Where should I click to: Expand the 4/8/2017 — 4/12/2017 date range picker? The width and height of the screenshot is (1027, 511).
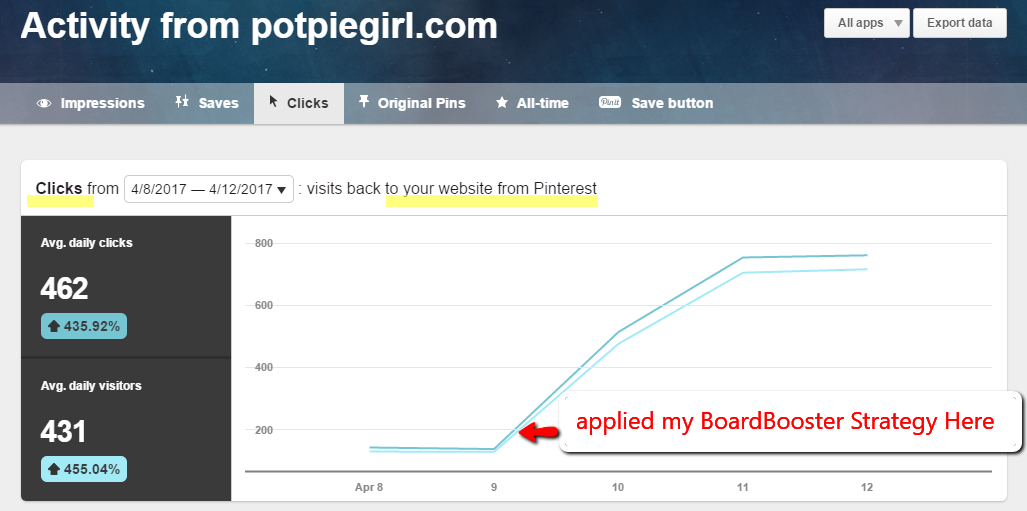(208, 188)
